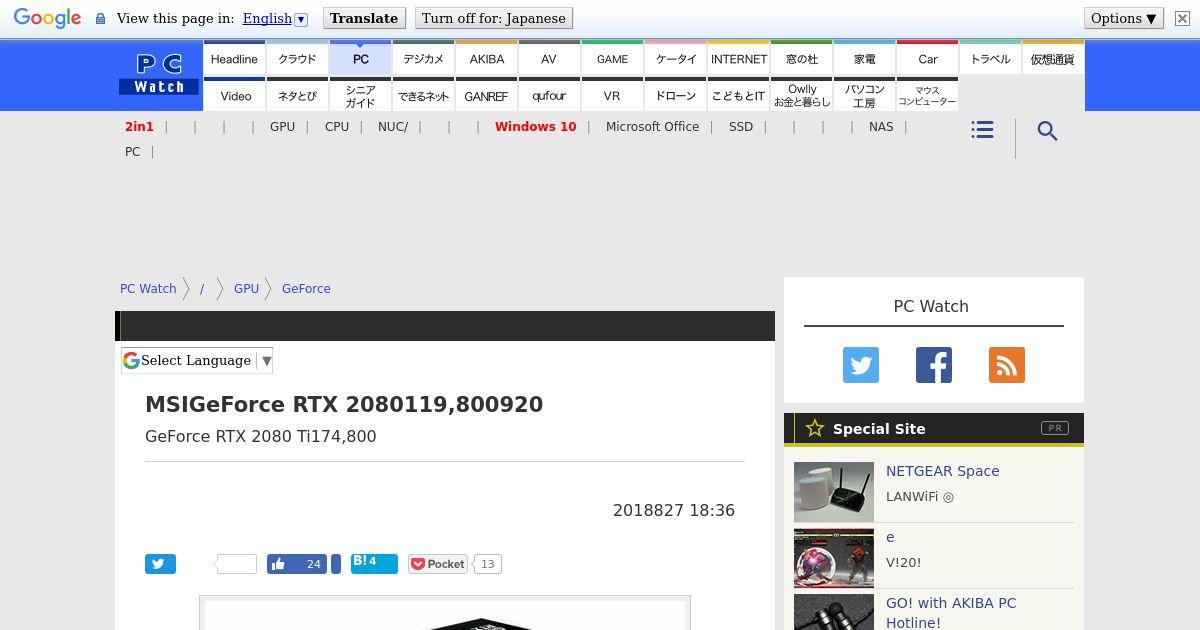1200x630 pixels.
Task: Open the qufour tab
Action: 549,96
